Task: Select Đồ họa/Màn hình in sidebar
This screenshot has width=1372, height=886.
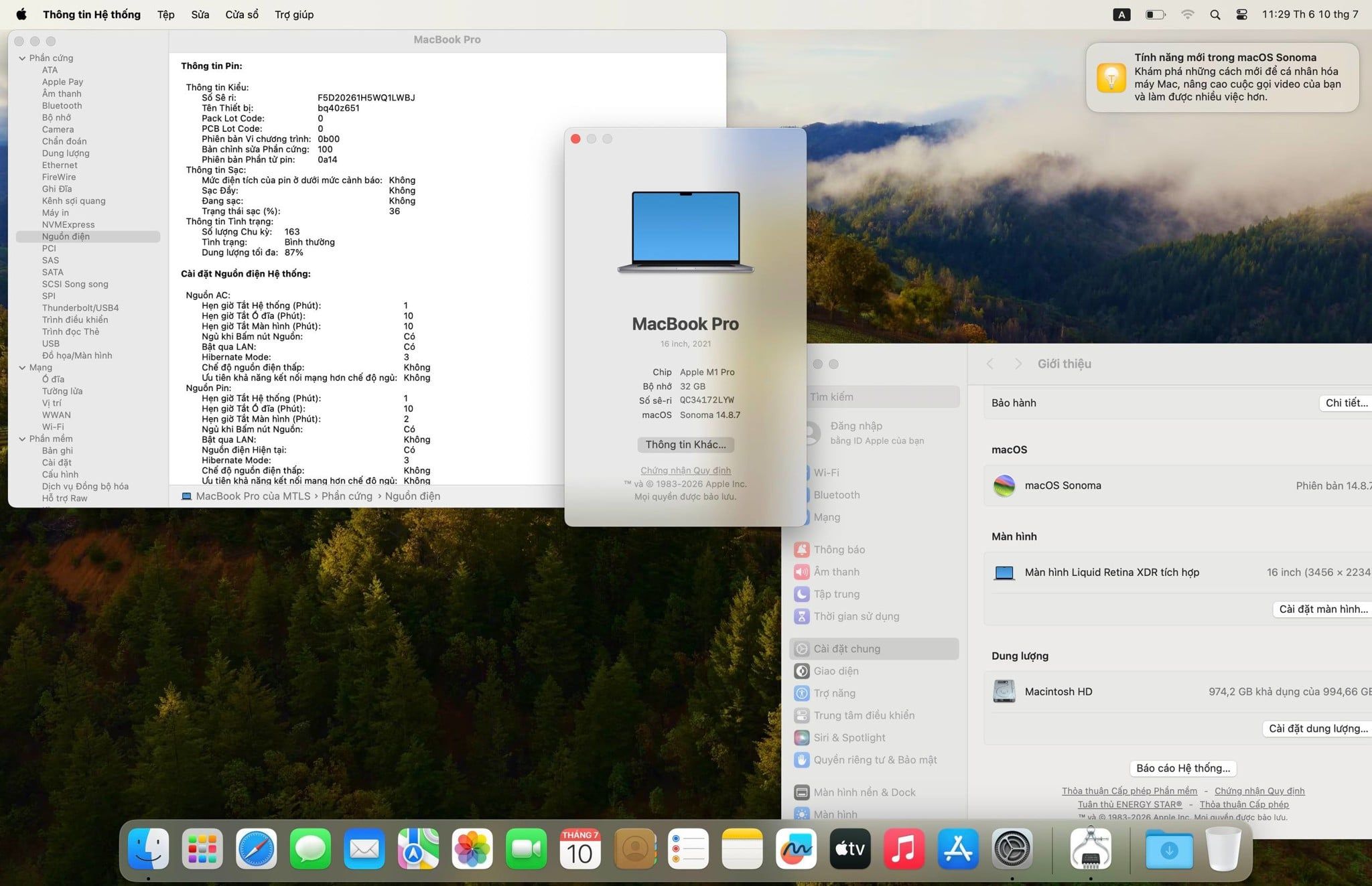Action: click(x=77, y=356)
